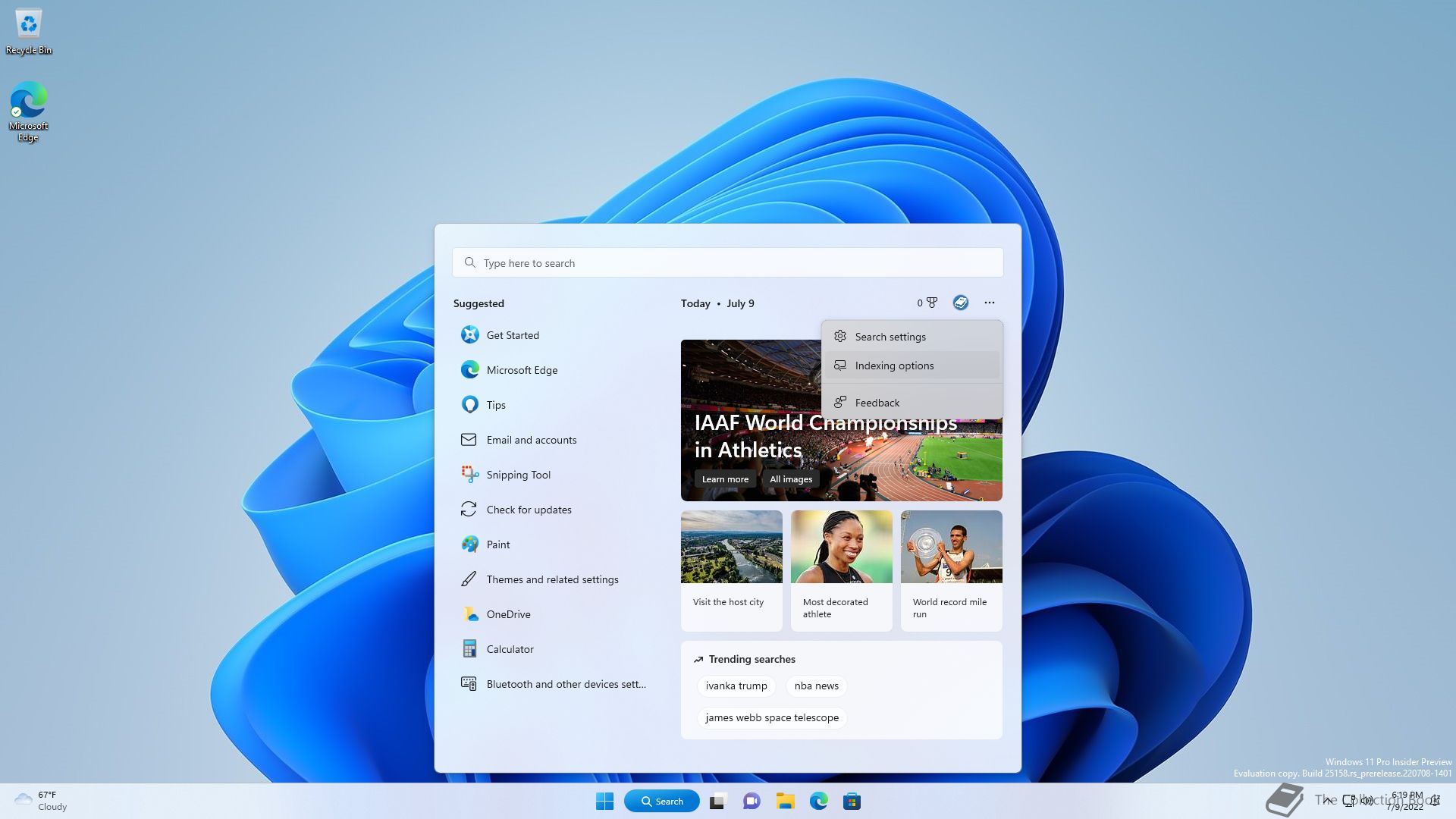Select james webb space telescope search
The width and height of the screenshot is (1456, 819).
tap(772, 717)
